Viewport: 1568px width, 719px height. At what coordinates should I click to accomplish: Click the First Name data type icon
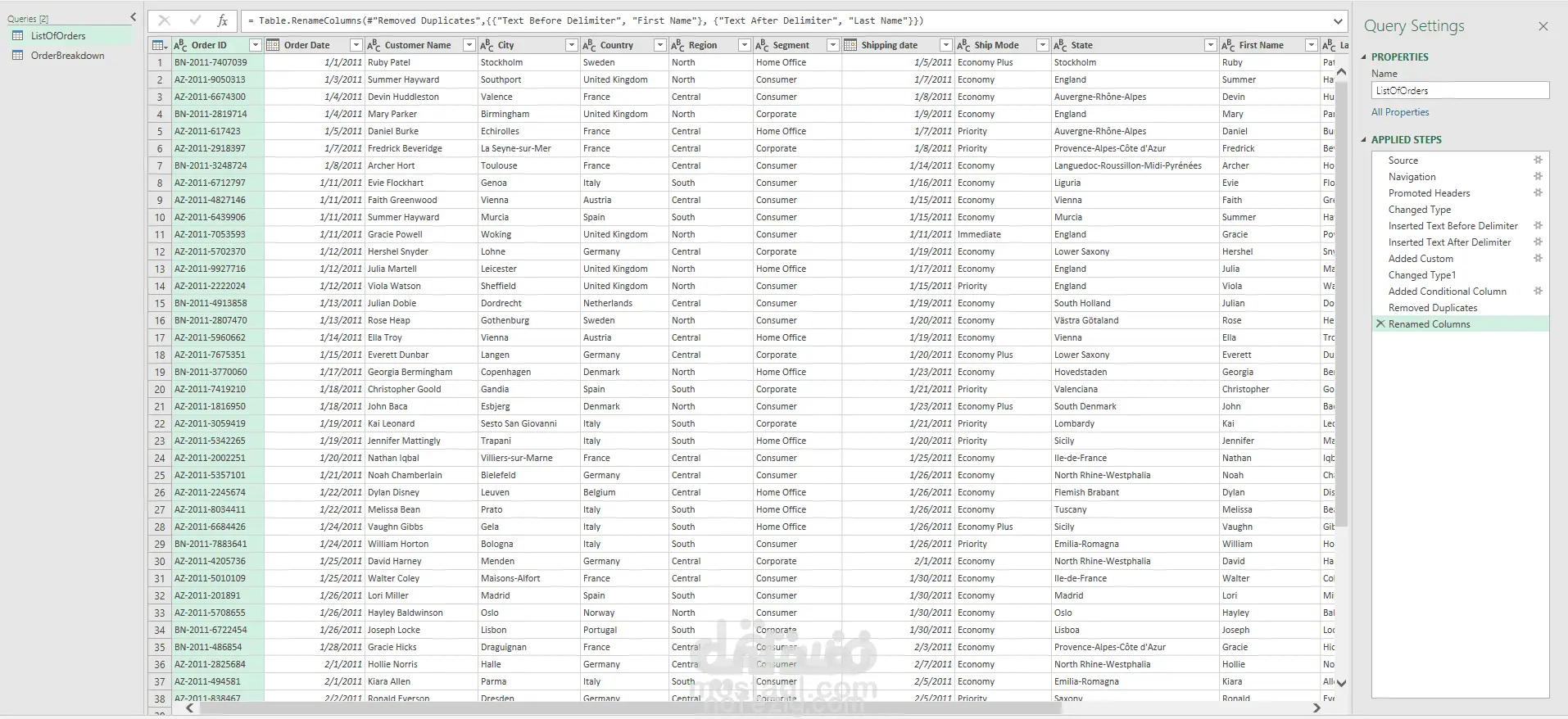click(x=1228, y=45)
